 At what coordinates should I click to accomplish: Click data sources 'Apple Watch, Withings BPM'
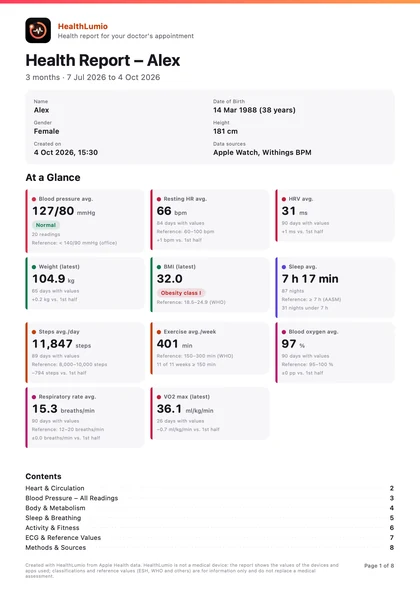point(262,153)
